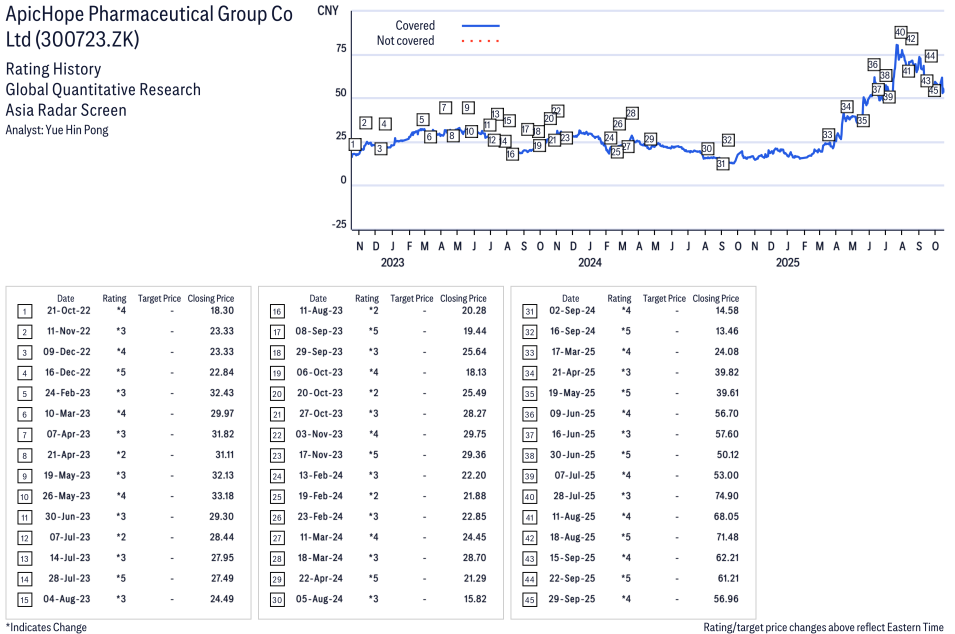Click chart marker 40 near the price peak

click(x=900, y=33)
